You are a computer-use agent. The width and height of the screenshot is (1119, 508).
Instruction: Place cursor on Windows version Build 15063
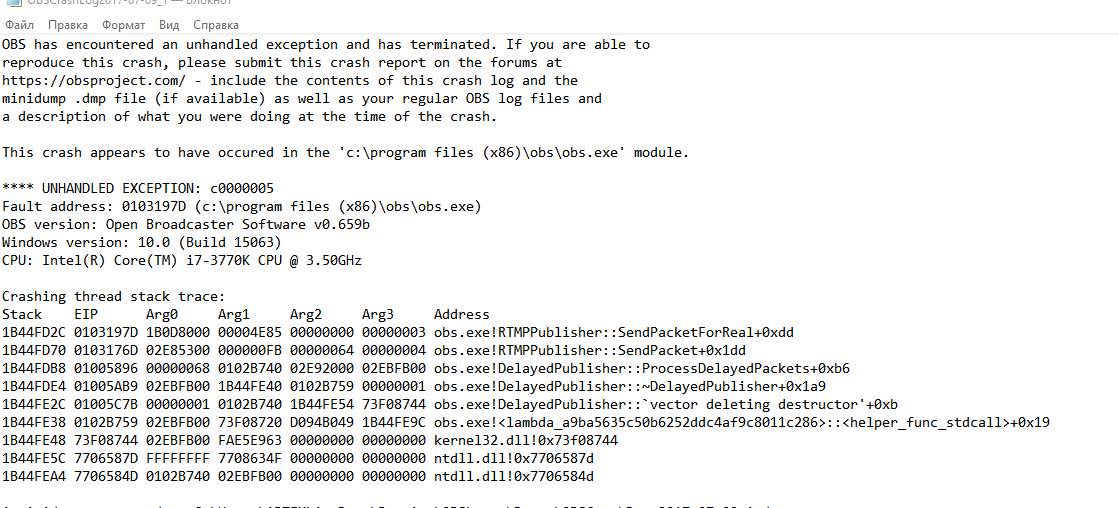[142, 243]
